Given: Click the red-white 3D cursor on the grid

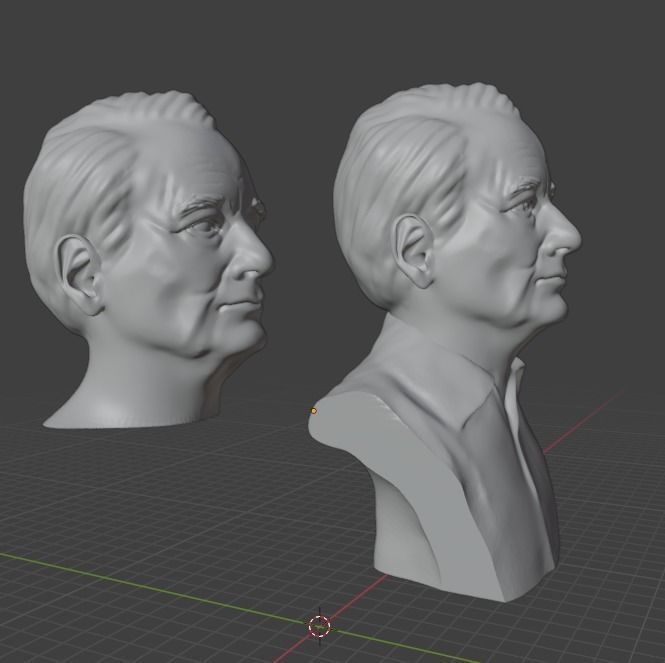Looking at the screenshot, I should [x=320, y=626].
